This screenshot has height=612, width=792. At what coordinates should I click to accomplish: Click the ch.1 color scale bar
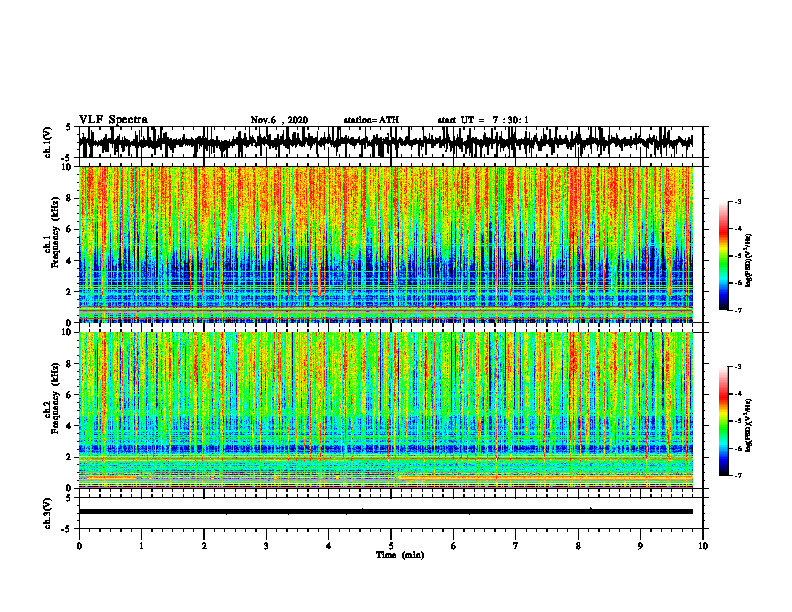pyautogui.click(x=723, y=255)
